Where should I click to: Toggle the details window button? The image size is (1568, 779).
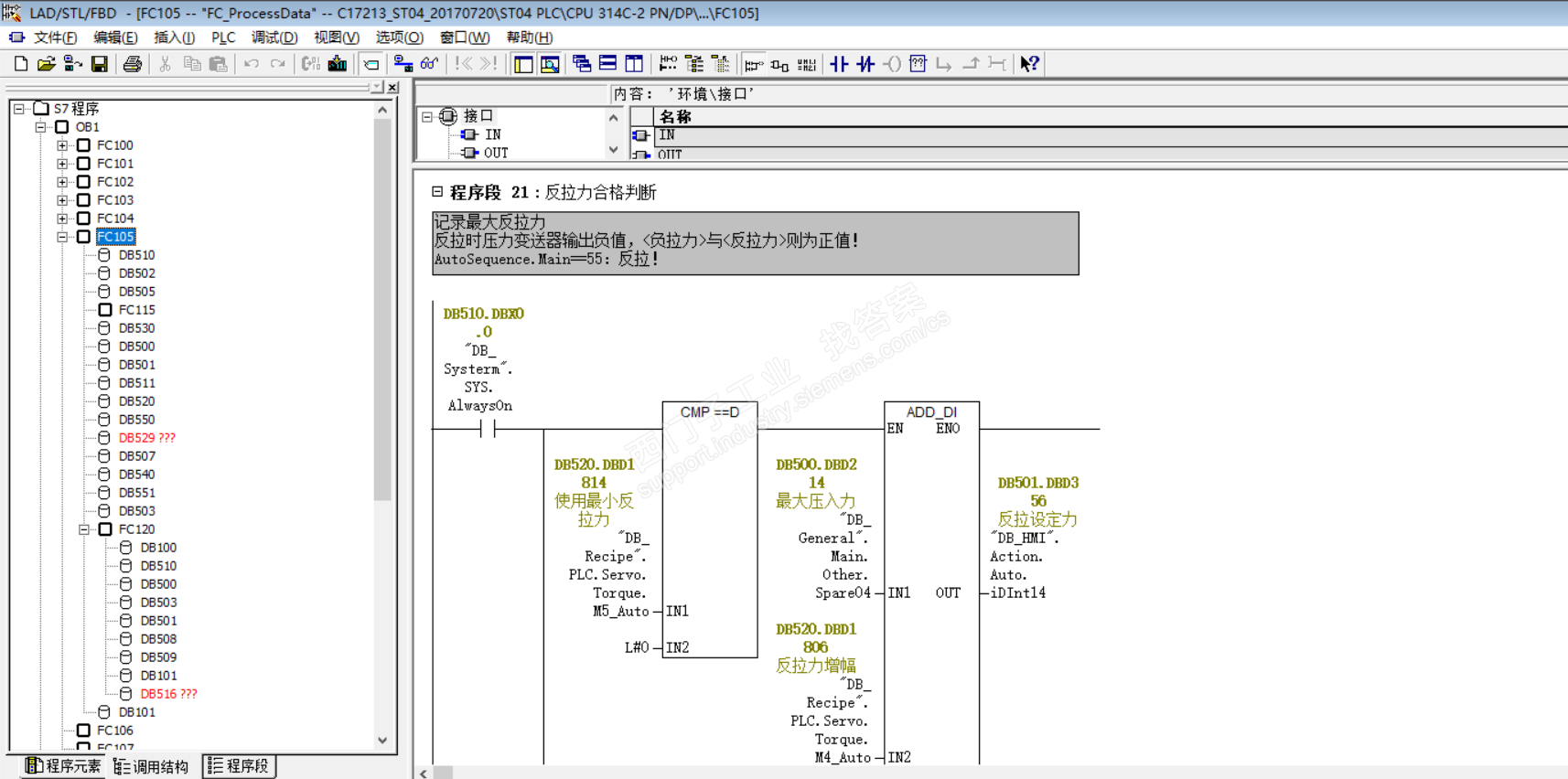point(550,64)
